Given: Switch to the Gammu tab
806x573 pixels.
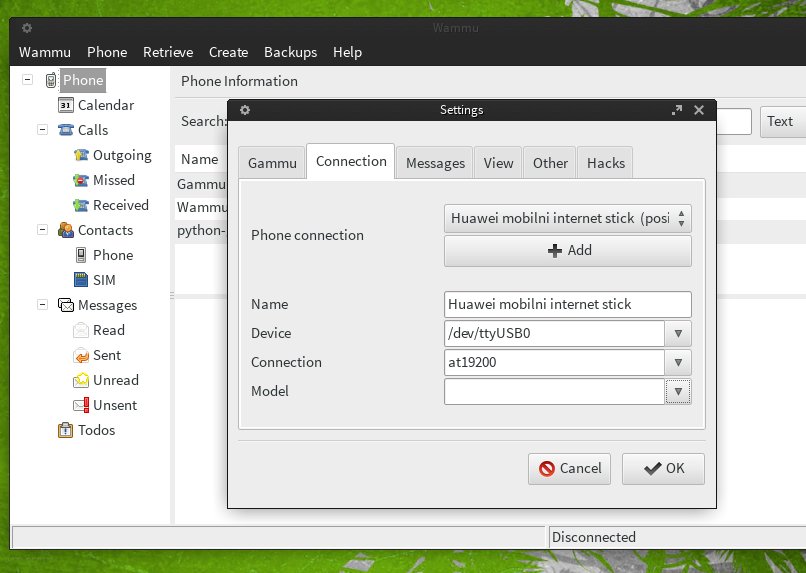Looking at the screenshot, I should [272, 163].
